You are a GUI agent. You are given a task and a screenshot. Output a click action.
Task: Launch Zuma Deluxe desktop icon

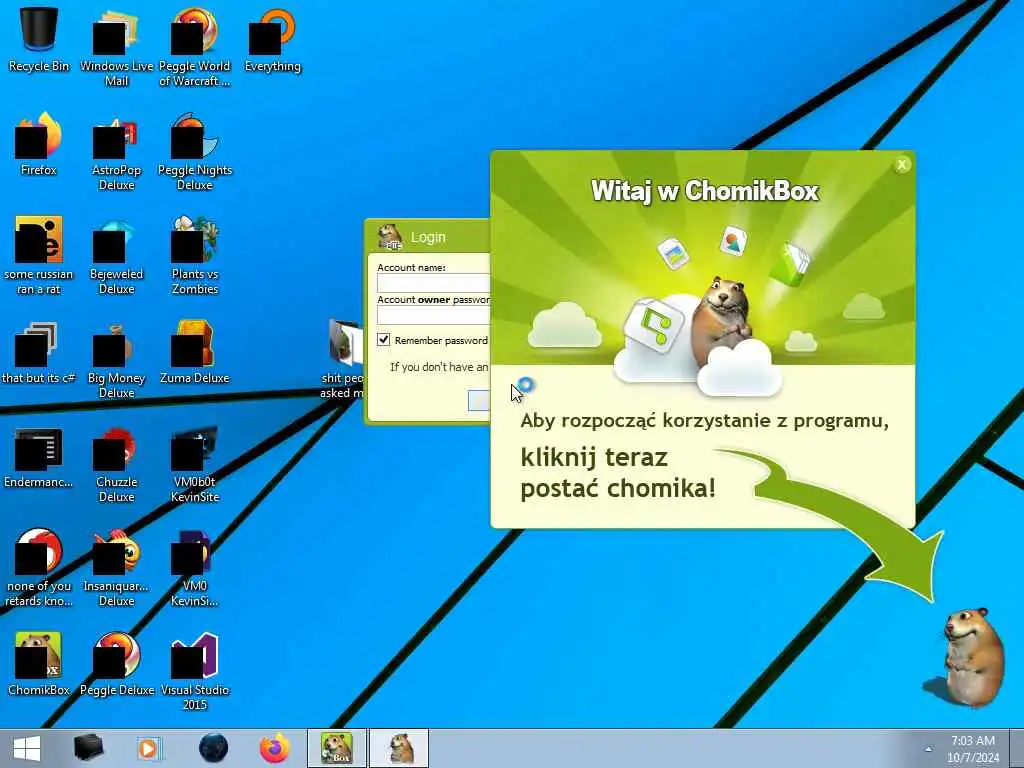[x=195, y=351]
